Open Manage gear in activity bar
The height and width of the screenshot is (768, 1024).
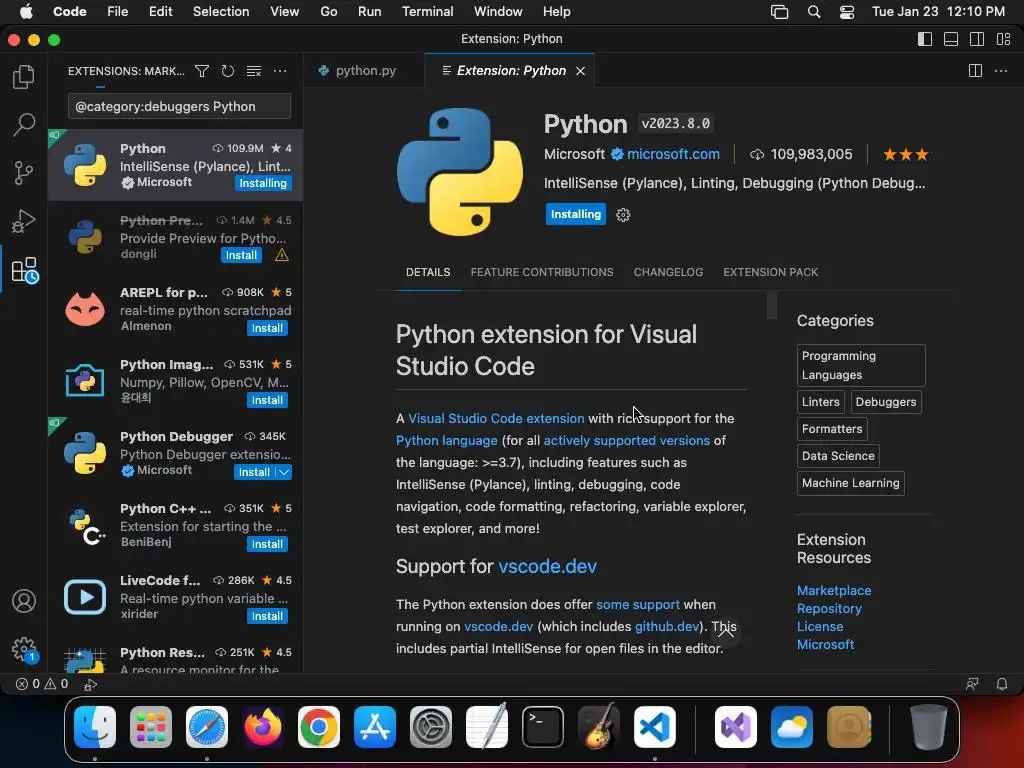point(25,649)
